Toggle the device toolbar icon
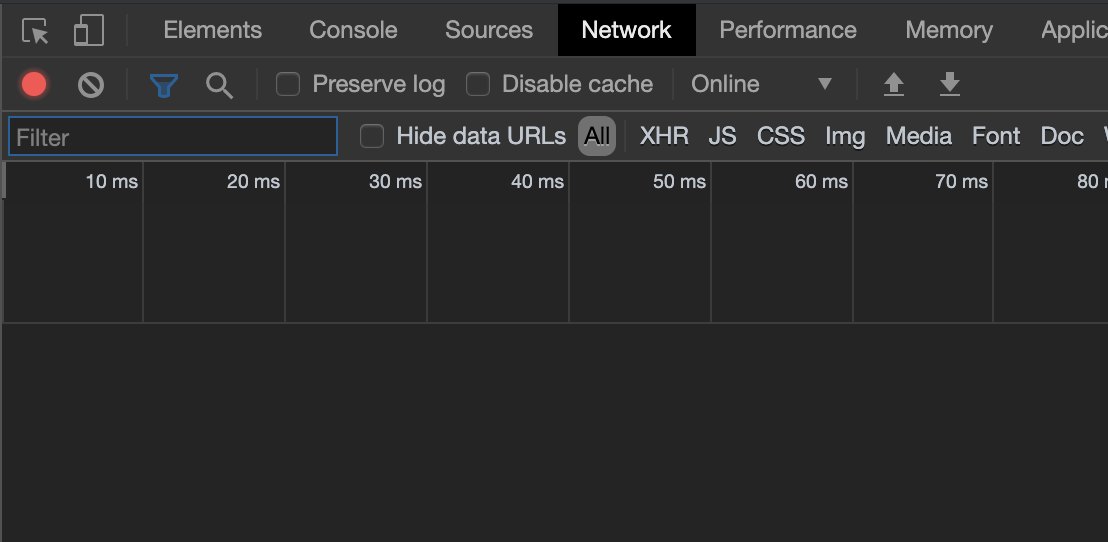This screenshot has height=542, width=1108. click(x=89, y=30)
